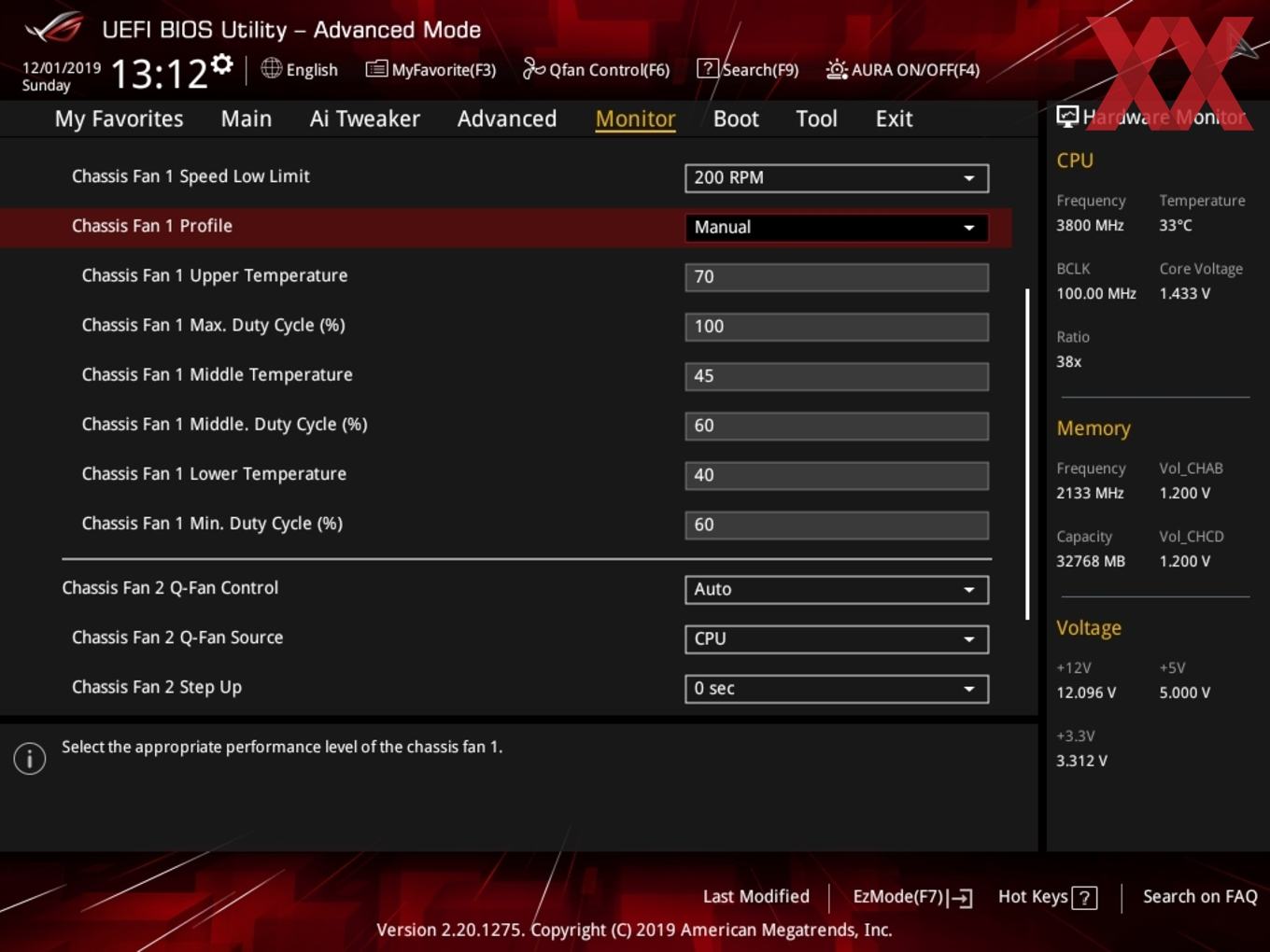Click the MyFavorite list icon

(376, 69)
